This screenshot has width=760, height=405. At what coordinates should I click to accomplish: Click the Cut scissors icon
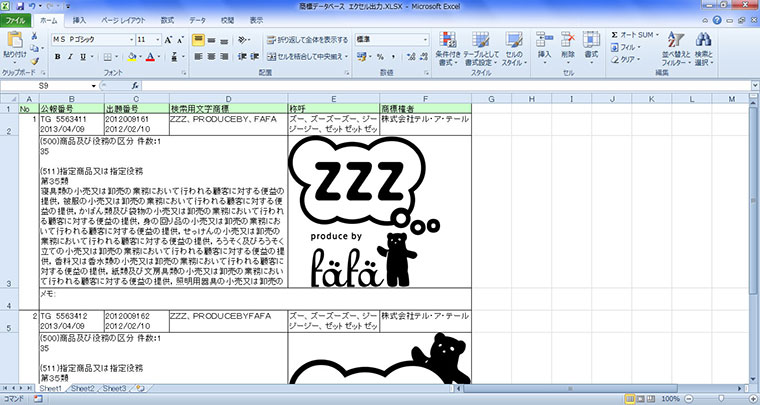34,36
